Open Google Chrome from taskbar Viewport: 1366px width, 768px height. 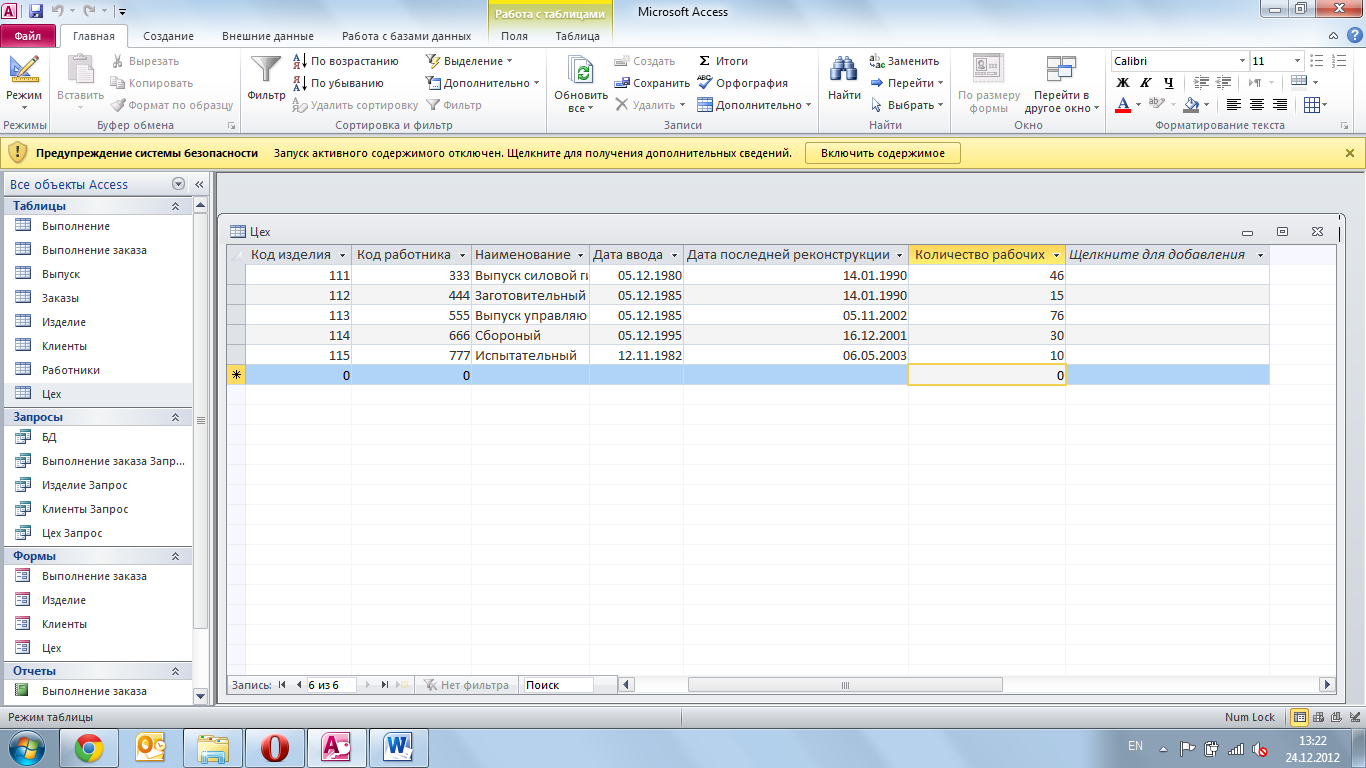(89, 747)
